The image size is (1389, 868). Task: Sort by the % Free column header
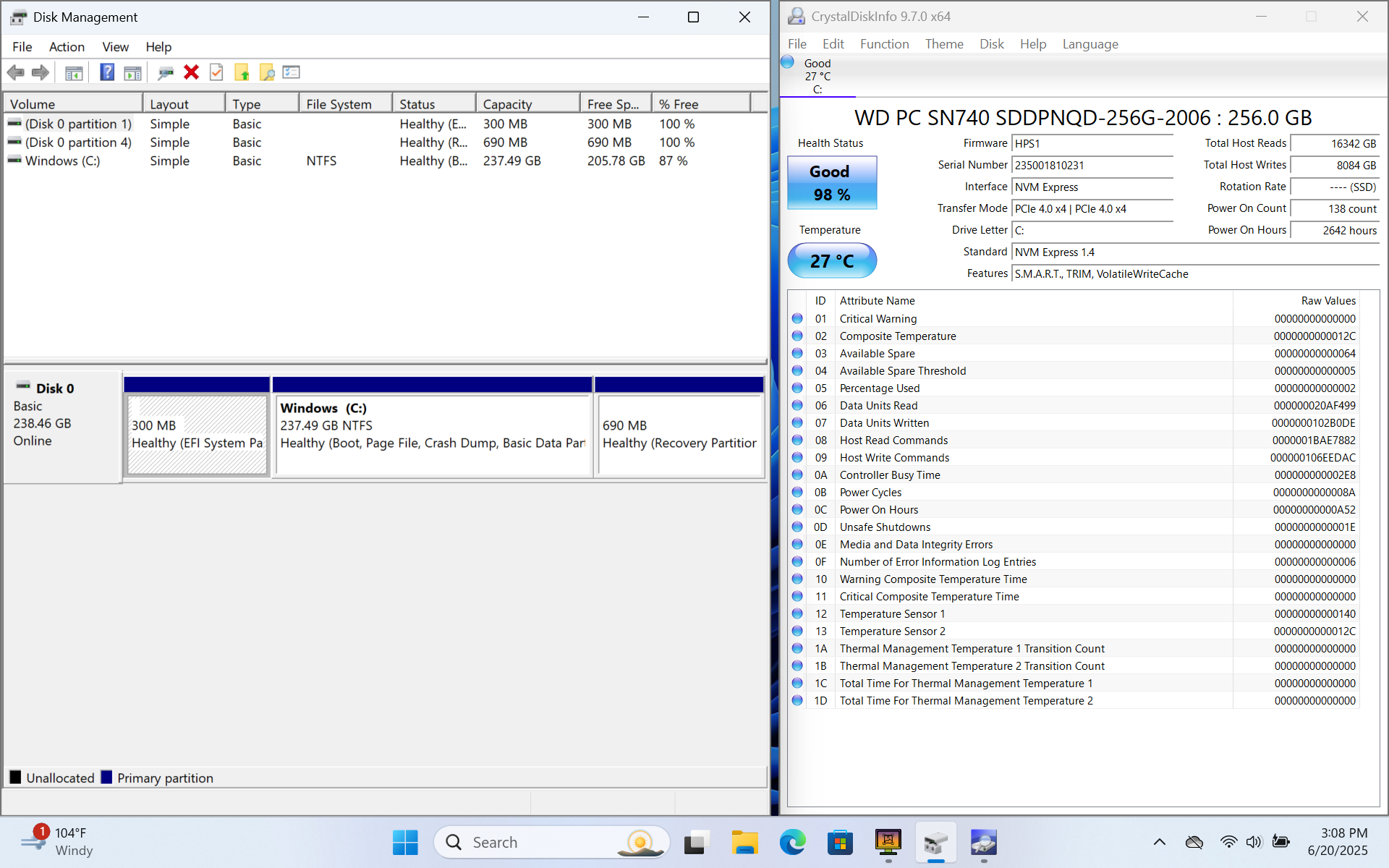tap(700, 104)
